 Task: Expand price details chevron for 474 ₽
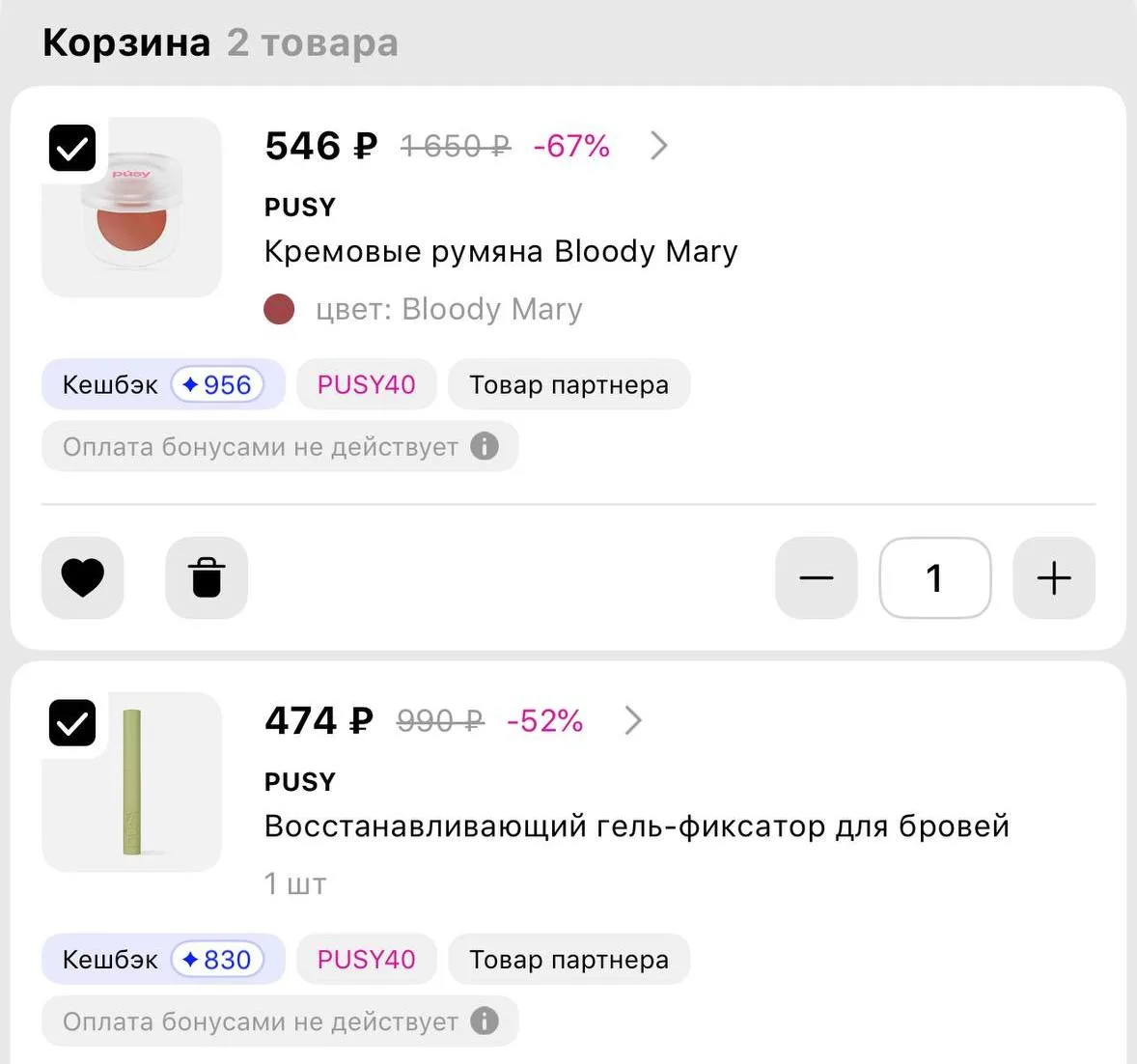(x=633, y=721)
